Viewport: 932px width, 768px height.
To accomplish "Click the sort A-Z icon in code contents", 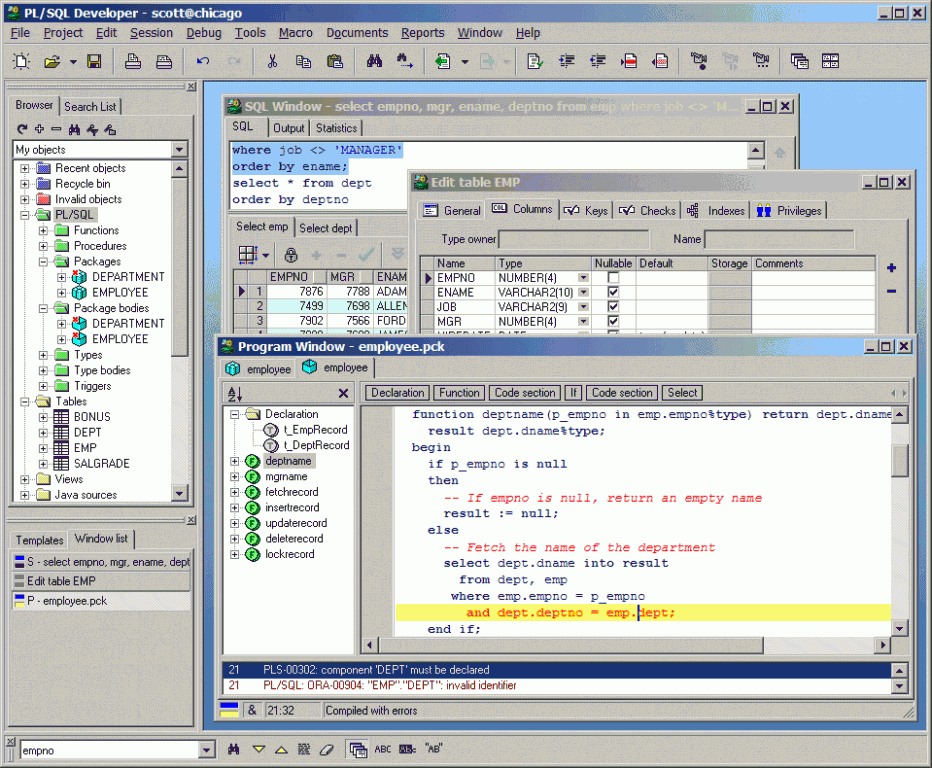I will (x=235, y=394).
